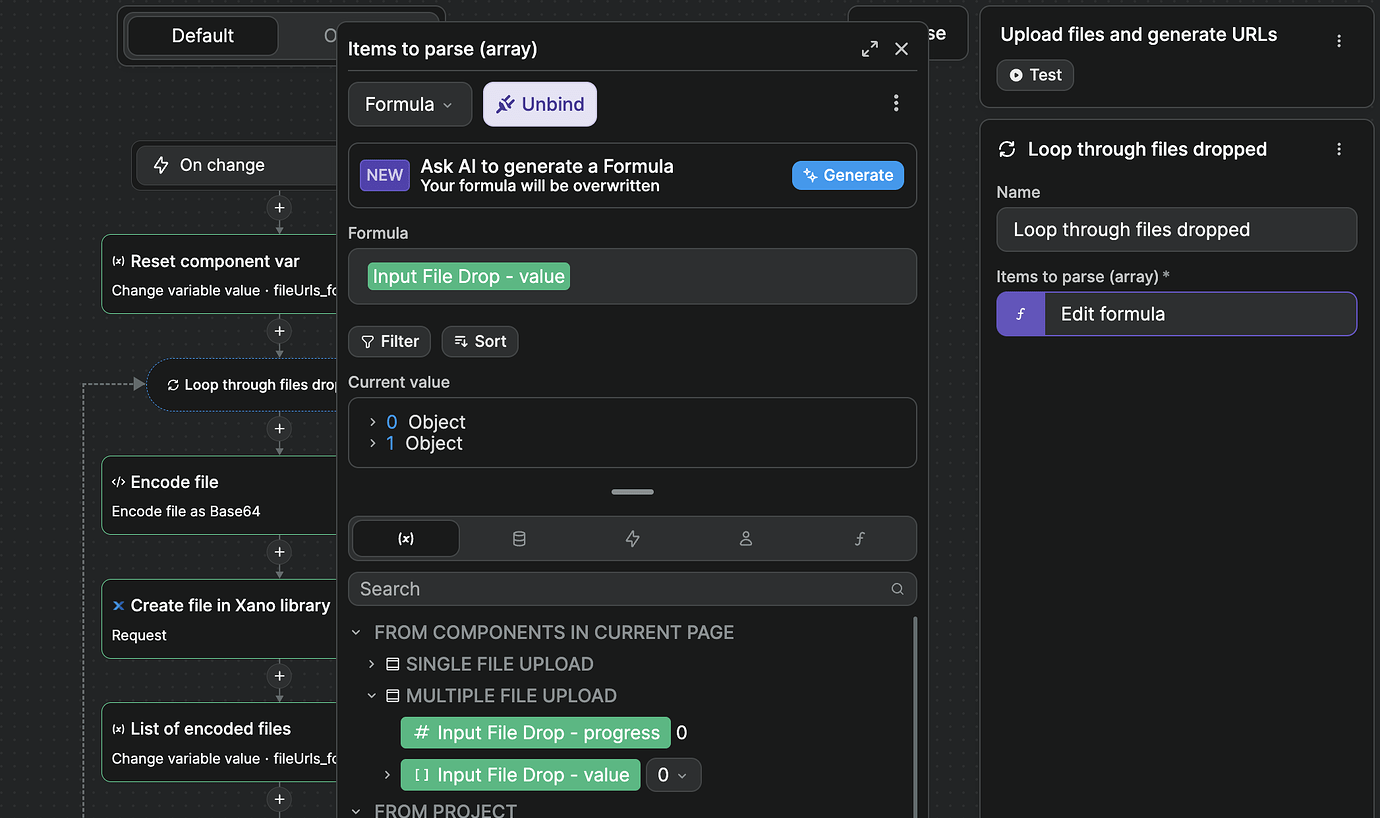Open the user/auth tab icon

[745, 539]
